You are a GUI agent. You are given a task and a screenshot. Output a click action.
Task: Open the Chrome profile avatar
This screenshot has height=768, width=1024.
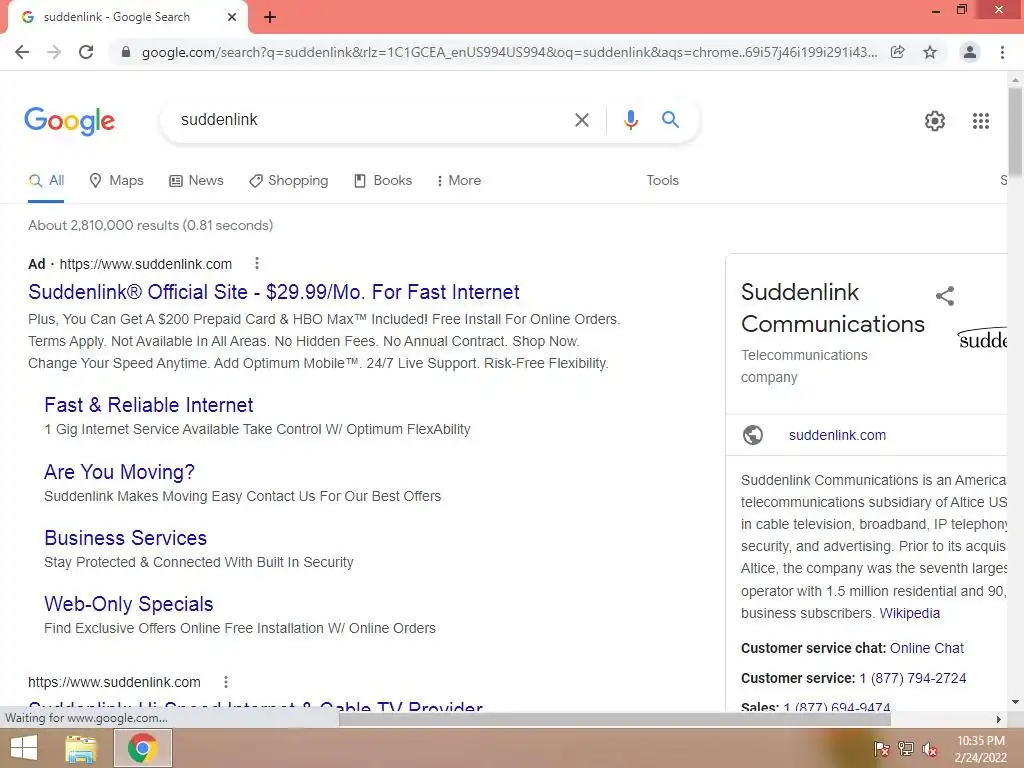pos(970,52)
